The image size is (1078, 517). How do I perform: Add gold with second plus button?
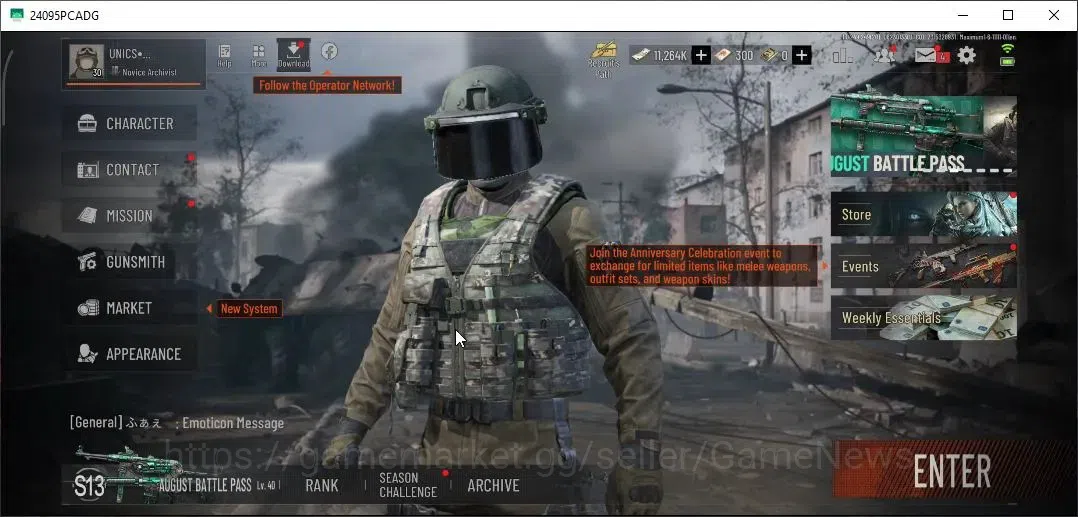(802, 56)
